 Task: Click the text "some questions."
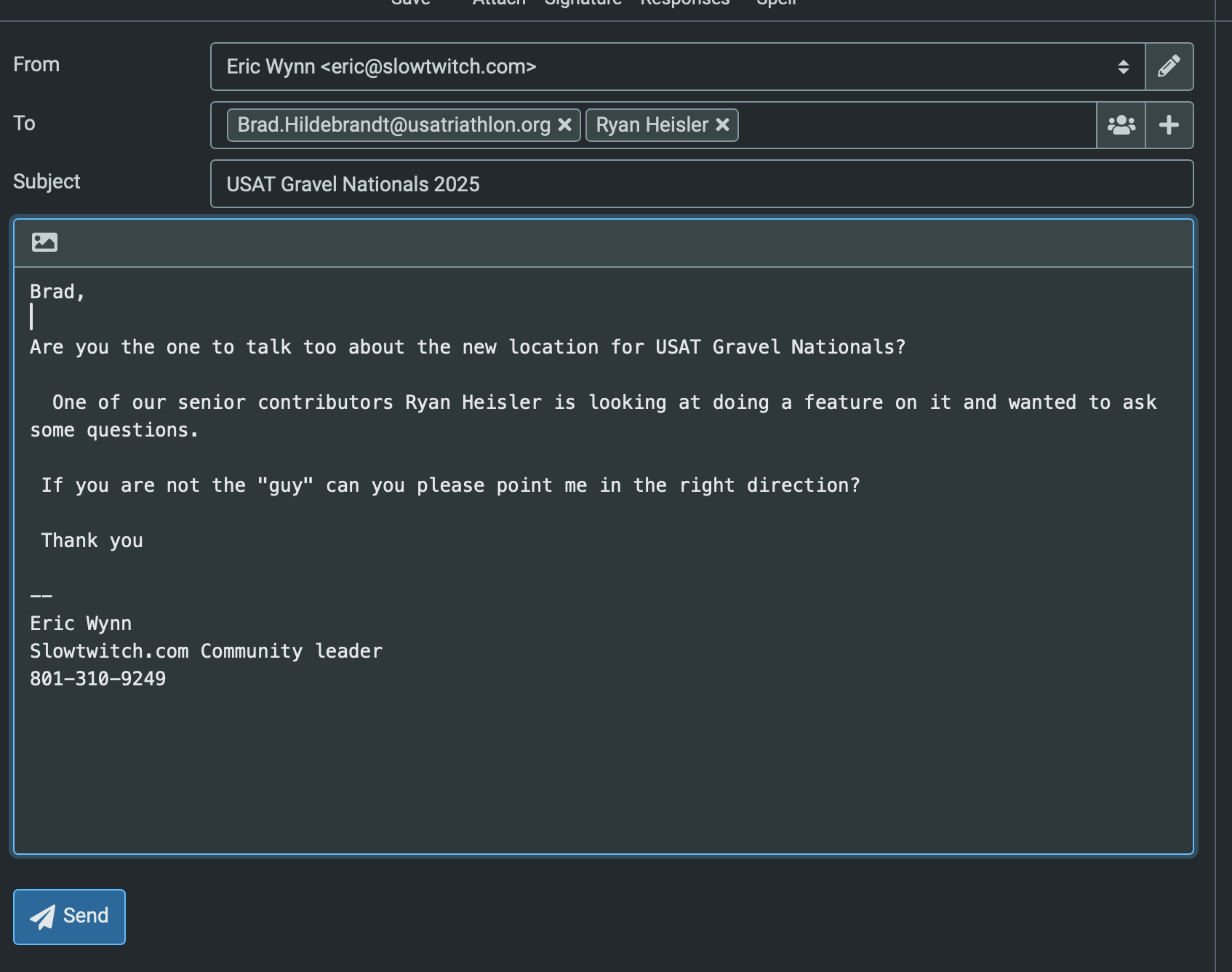click(114, 430)
